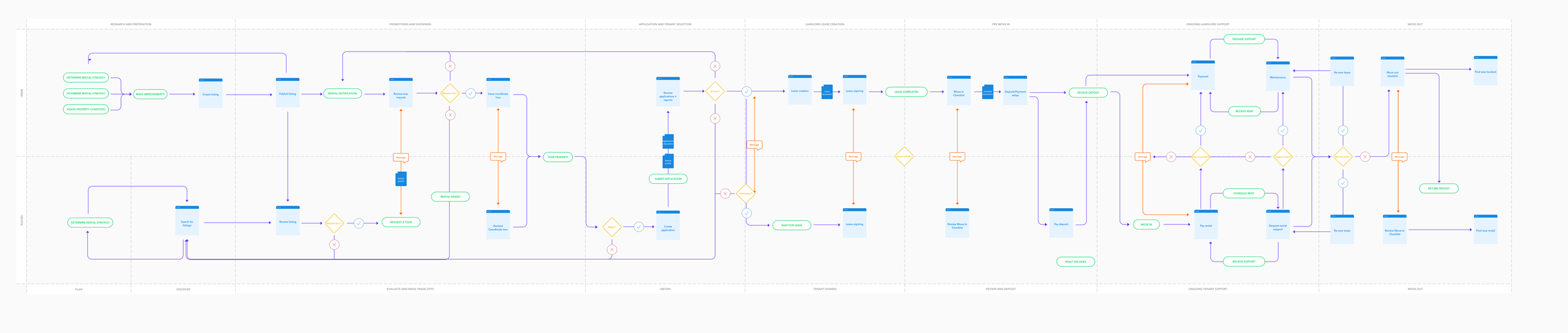Click the Checklist document icon
The image size is (1568, 333).
988,92
